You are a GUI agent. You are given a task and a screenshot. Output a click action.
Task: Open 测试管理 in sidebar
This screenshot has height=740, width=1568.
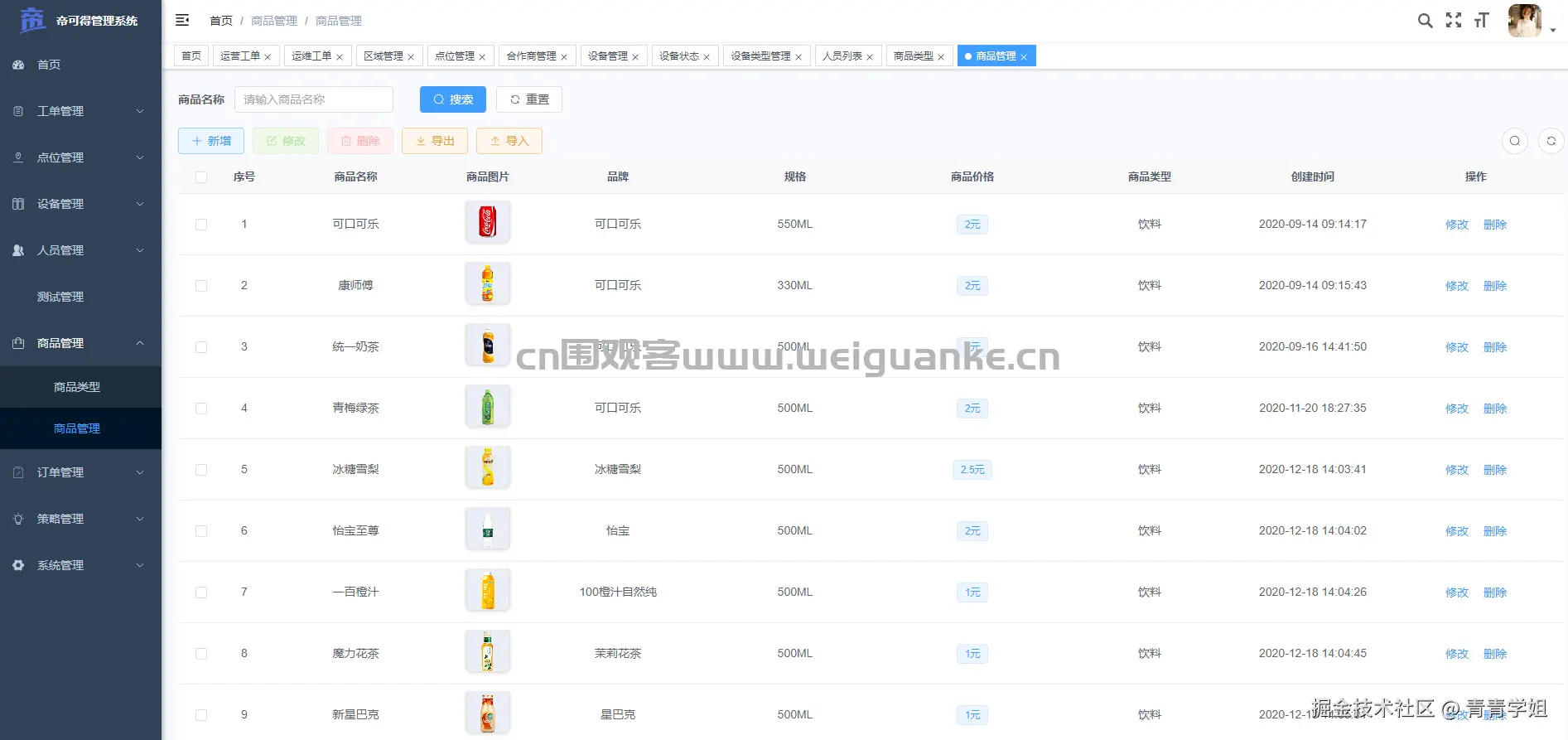(80, 297)
